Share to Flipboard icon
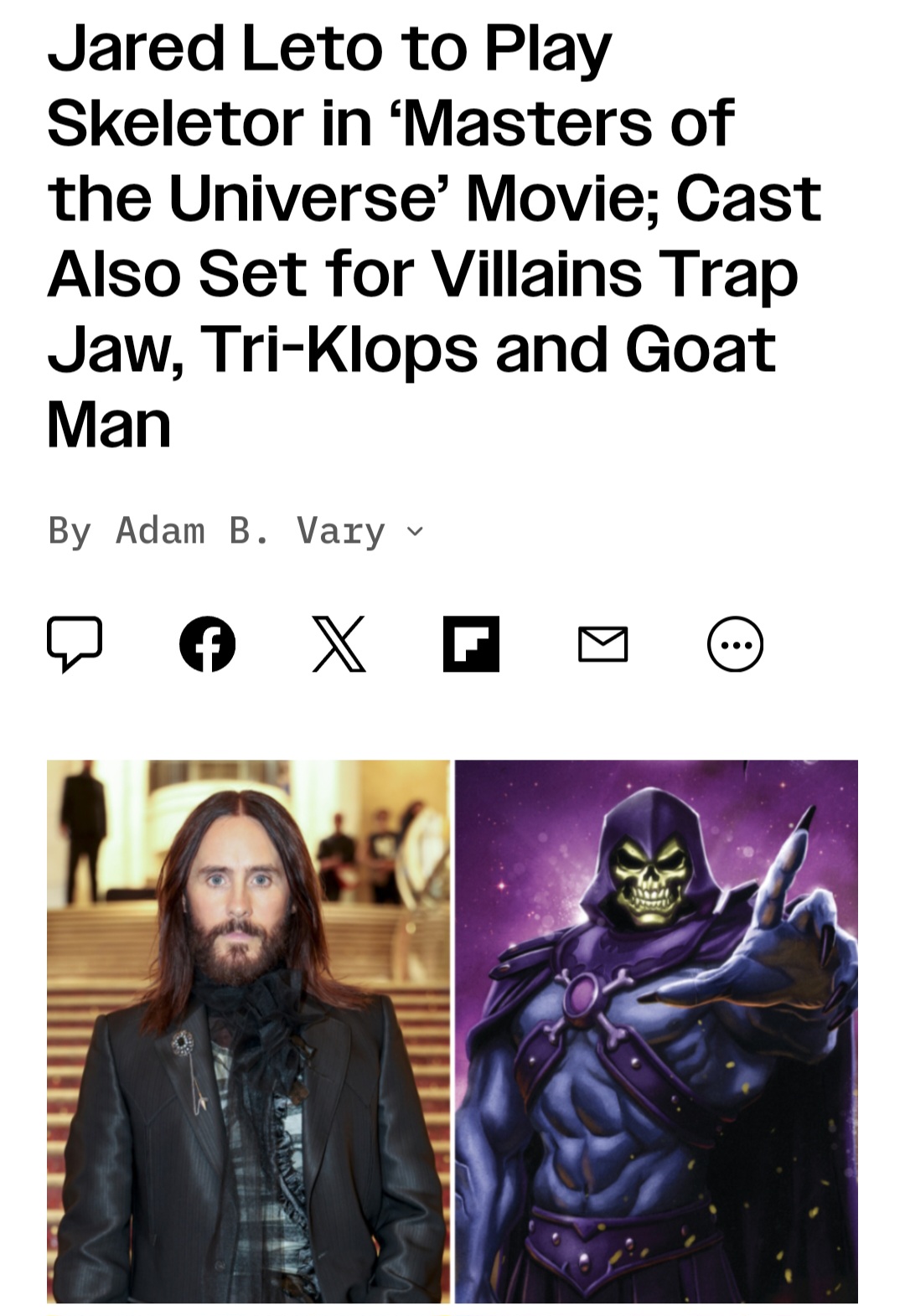Viewport: 905px width, 1316px height. (471, 644)
